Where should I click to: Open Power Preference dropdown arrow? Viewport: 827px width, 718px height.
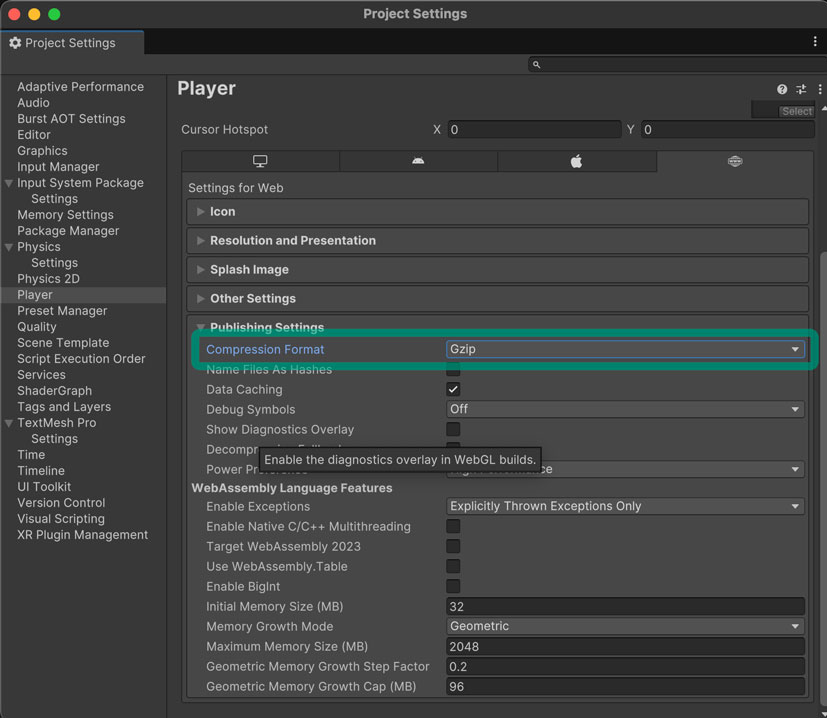point(795,470)
